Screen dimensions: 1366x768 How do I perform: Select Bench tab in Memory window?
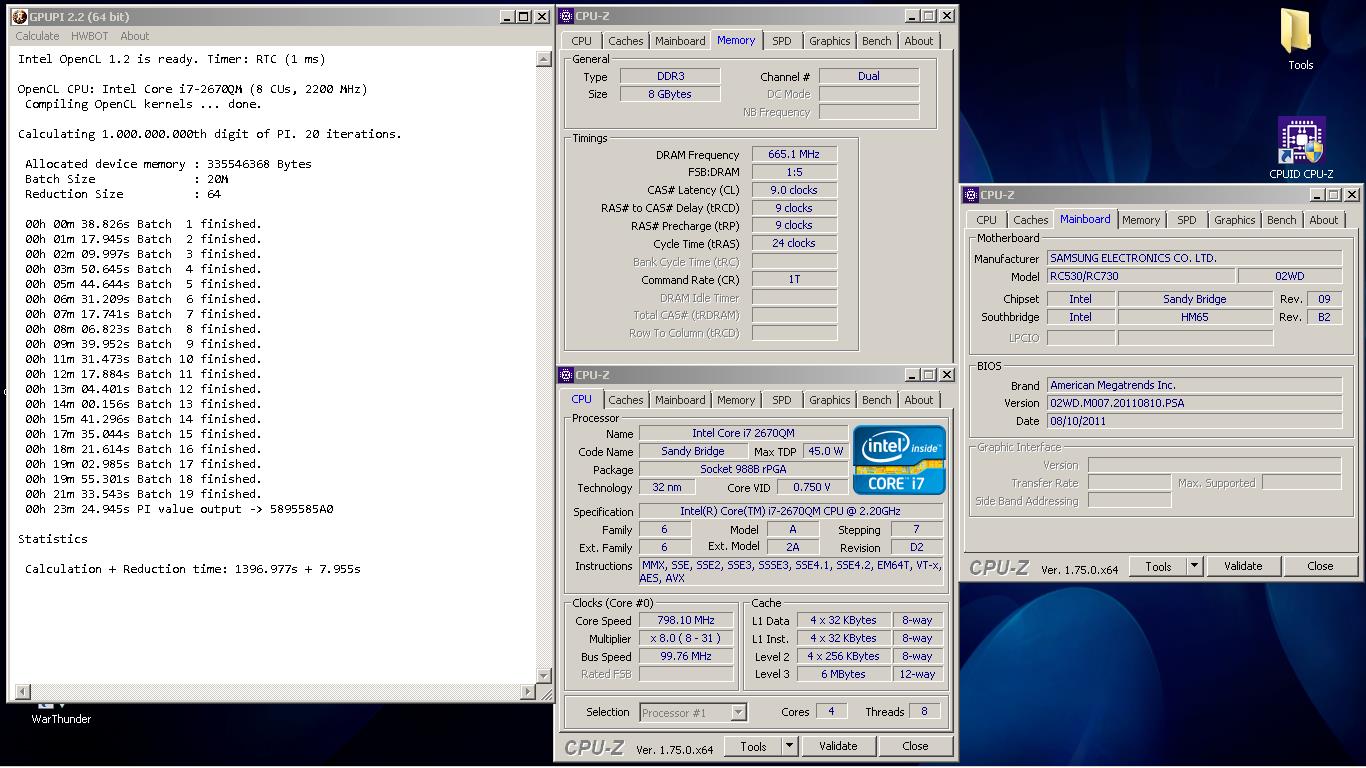click(877, 41)
